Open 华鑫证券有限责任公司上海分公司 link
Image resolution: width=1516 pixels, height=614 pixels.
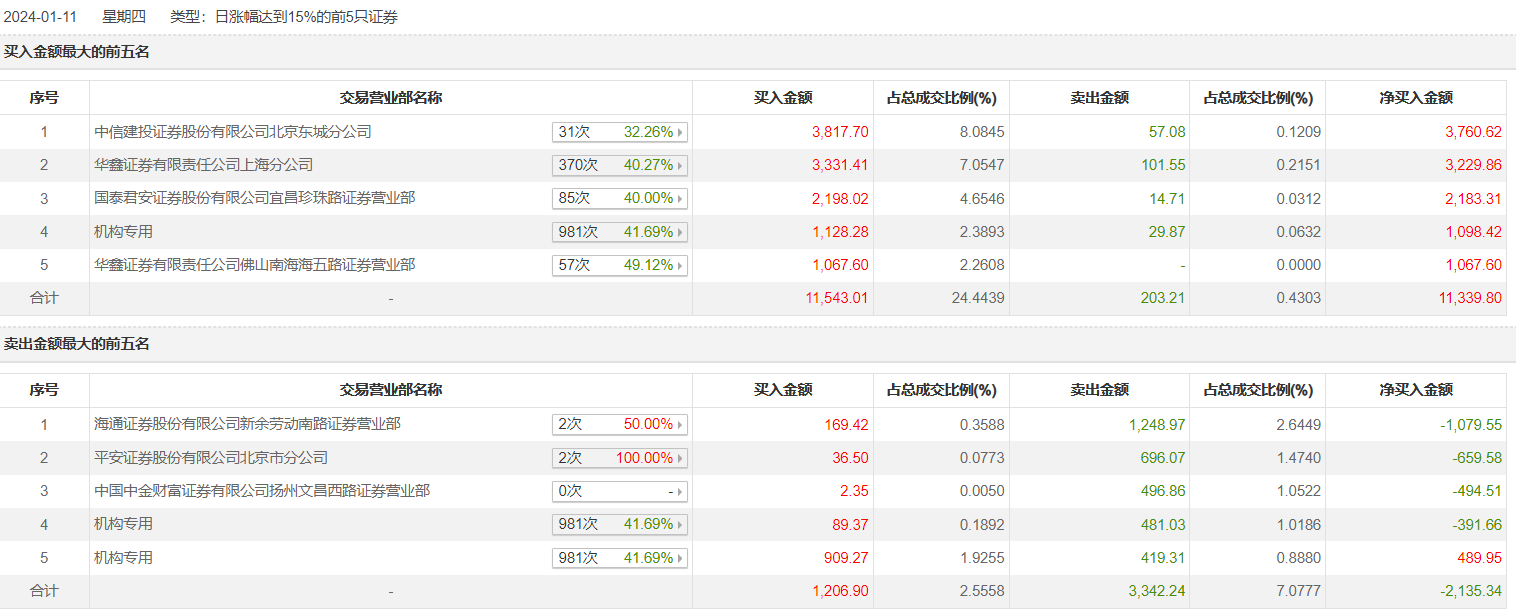coord(204,165)
